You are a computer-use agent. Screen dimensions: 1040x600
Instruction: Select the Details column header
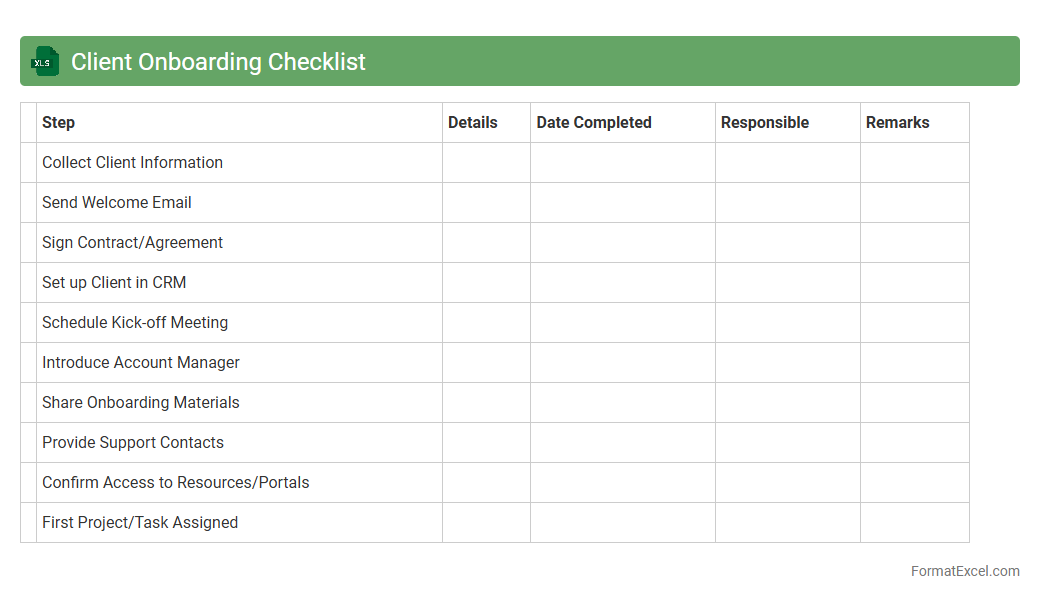click(473, 123)
